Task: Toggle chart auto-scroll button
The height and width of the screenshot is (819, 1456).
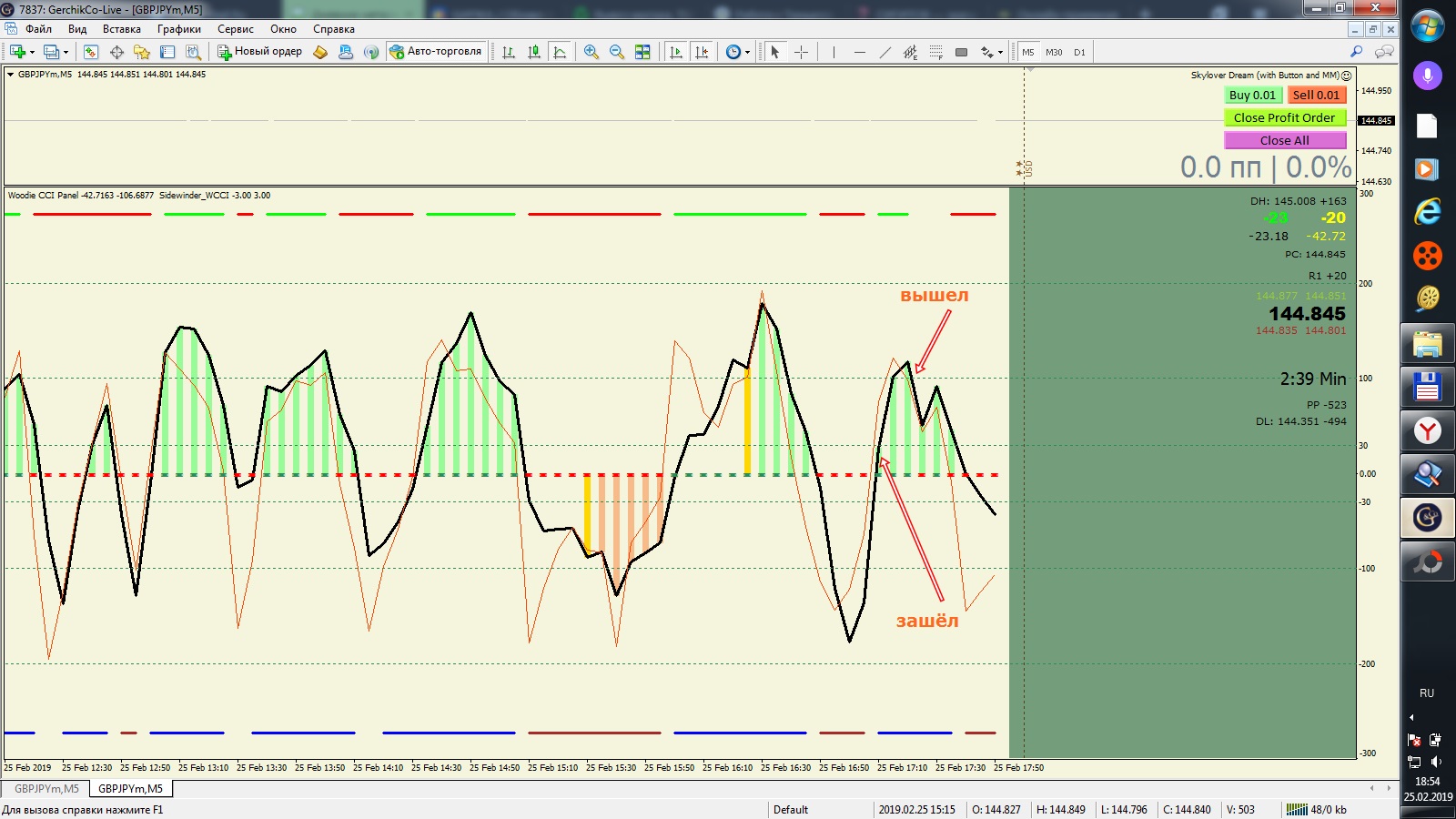Action: (x=675, y=52)
